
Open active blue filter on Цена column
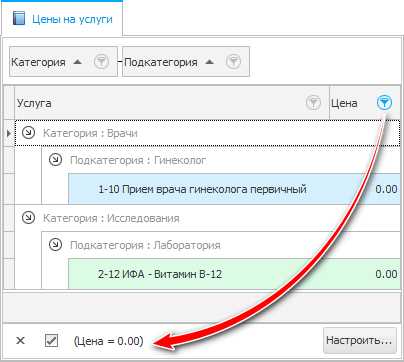(x=384, y=103)
